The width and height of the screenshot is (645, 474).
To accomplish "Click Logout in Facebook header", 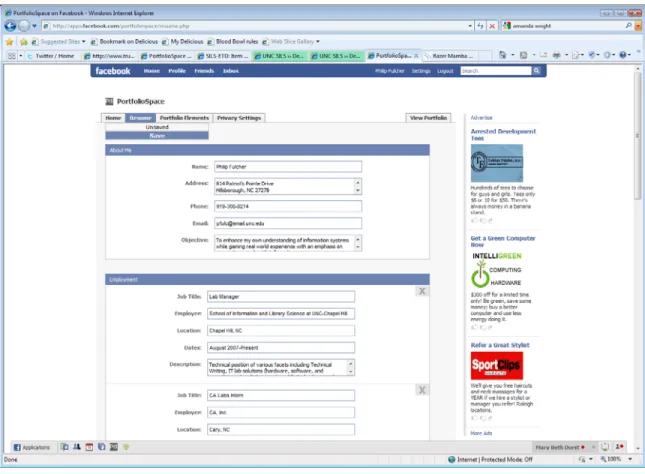I will click(445, 71).
